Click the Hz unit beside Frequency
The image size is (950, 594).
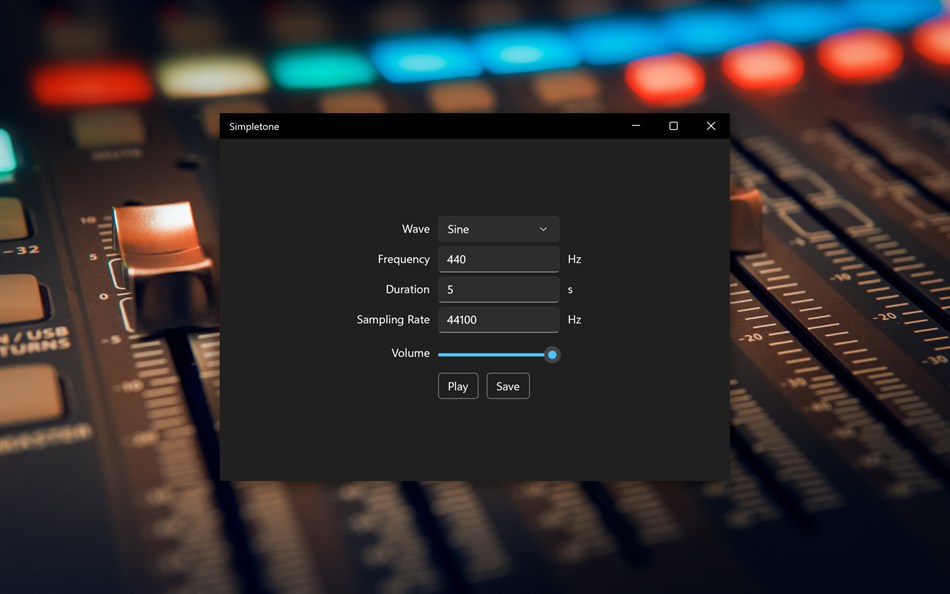coord(574,259)
